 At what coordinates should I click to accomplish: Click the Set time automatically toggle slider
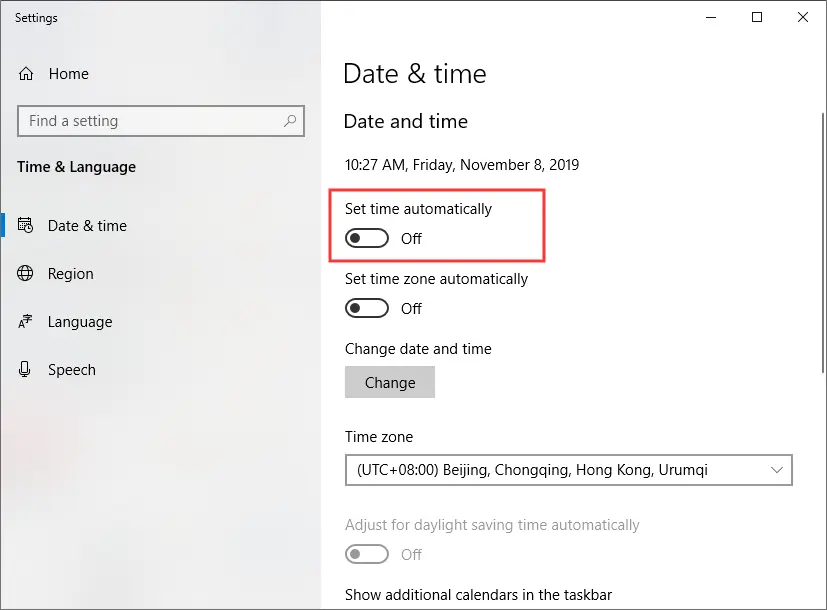[366, 238]
